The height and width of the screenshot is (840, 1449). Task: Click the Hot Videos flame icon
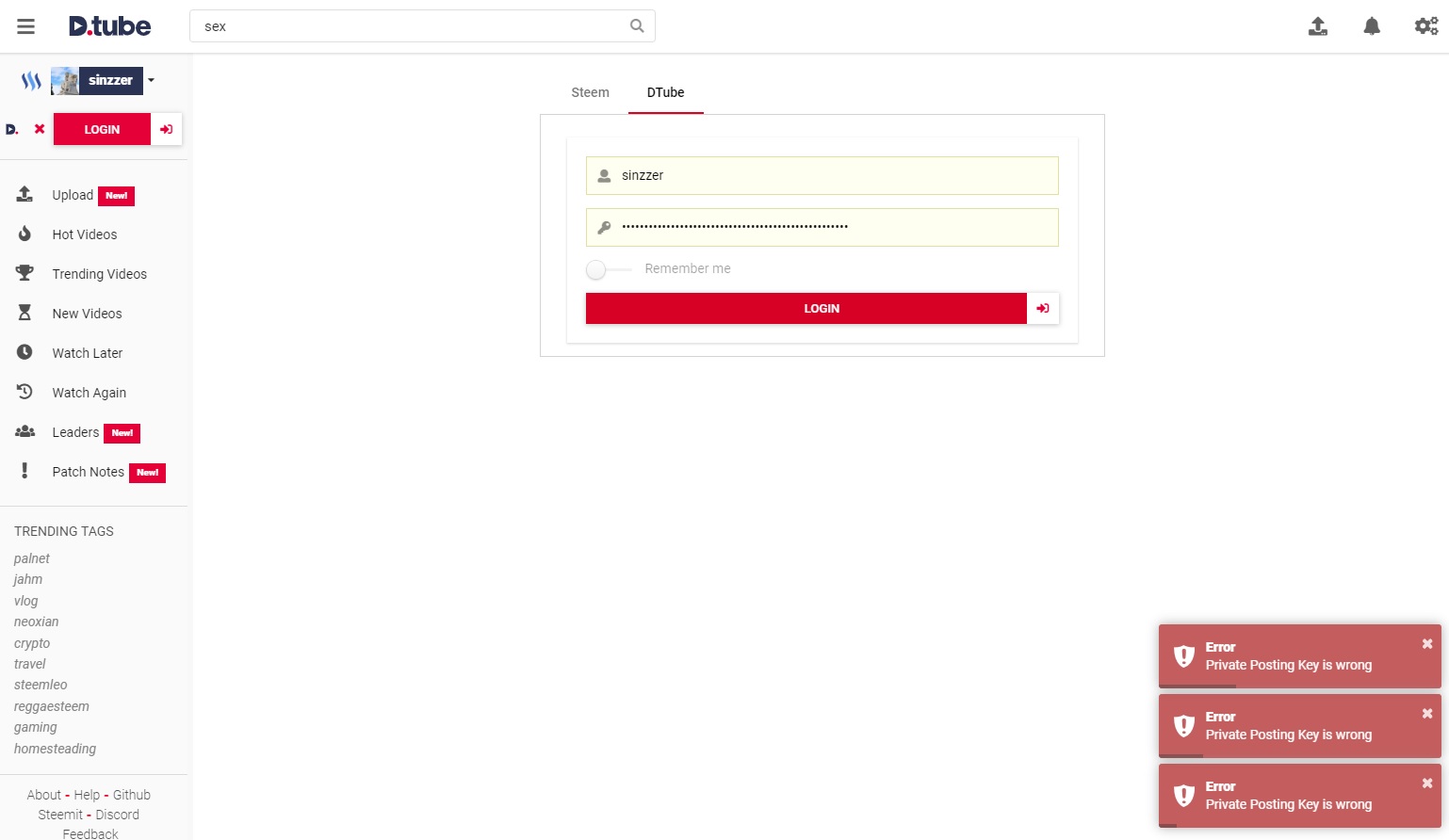click(x=24, y=234)
